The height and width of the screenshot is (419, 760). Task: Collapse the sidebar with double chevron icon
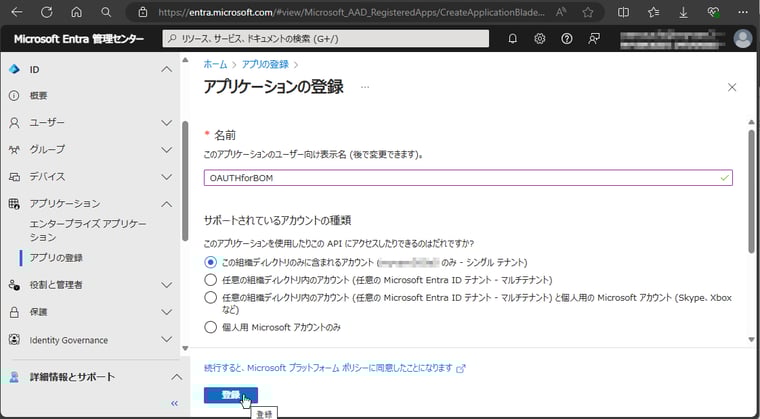pos(174,403)
